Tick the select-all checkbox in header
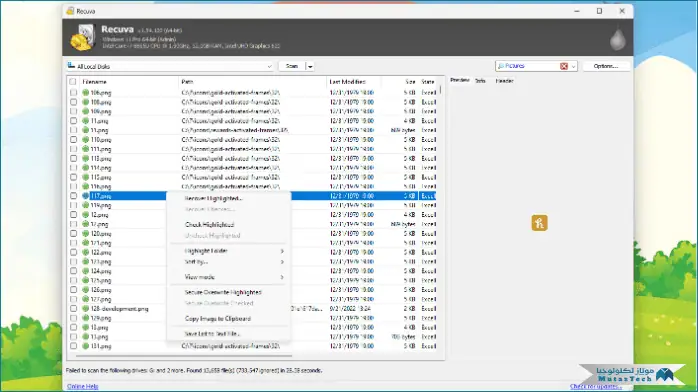Screen dimensions: 698x392 (x=73, y=82)
